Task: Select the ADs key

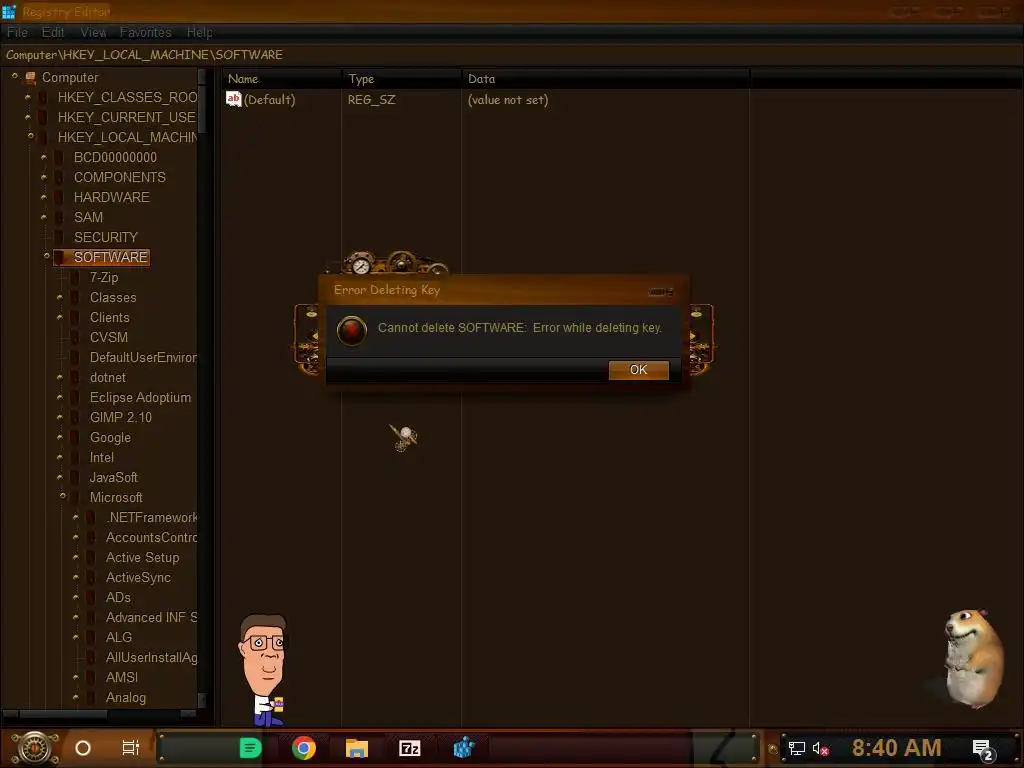Action: pyautogui.click(x=118, y=598)
